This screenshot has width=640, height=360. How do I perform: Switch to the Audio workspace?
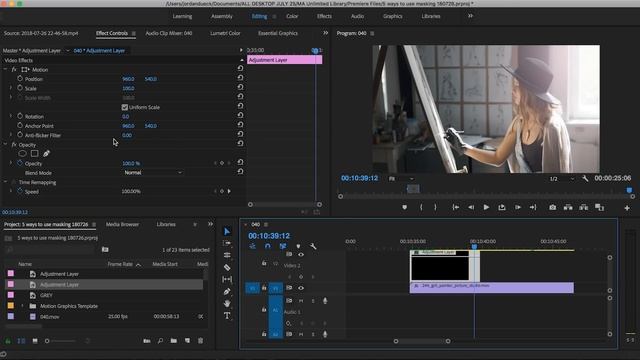(x=357, y=16)
